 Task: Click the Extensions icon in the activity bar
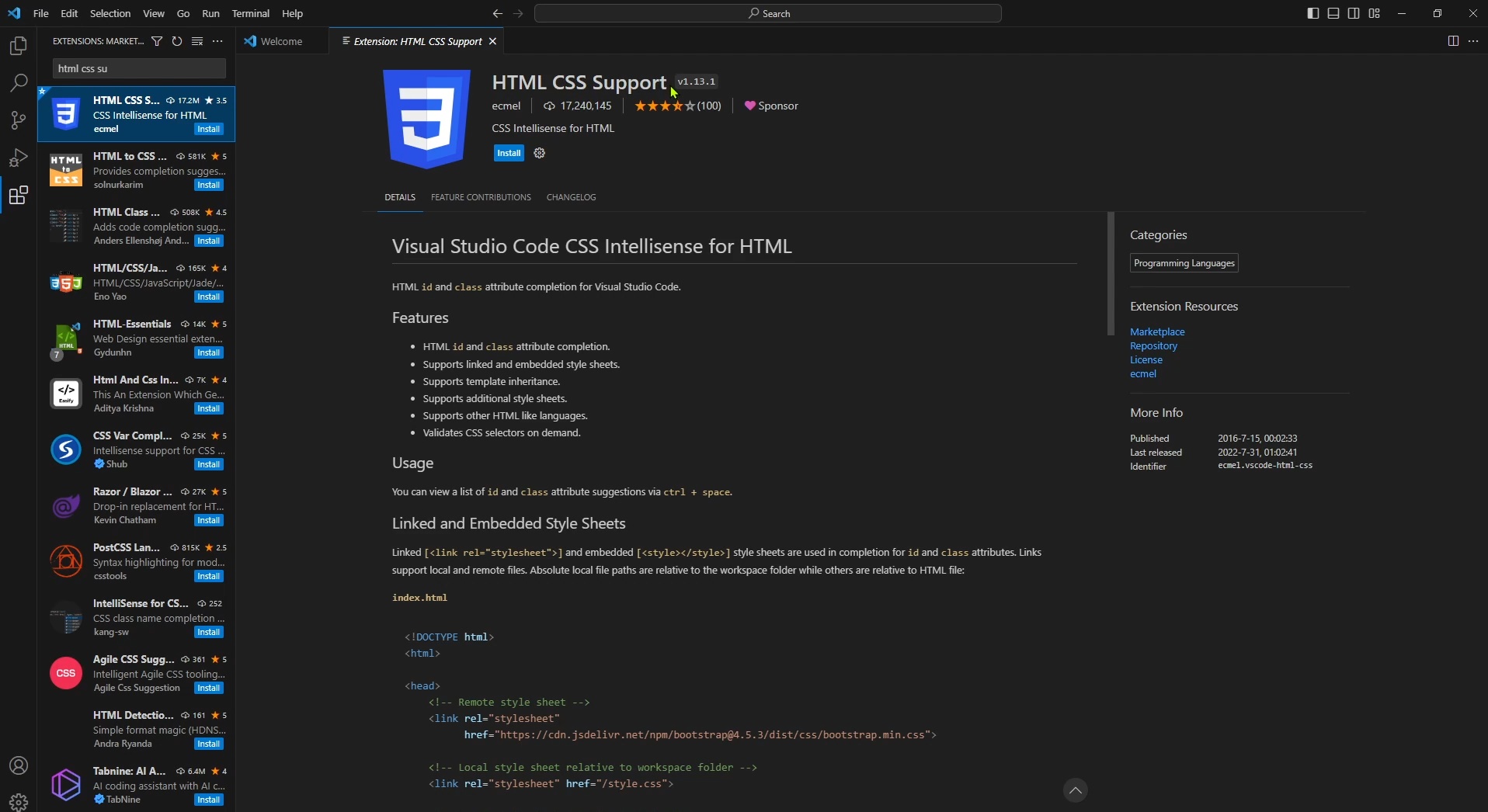tap(18, 195)
